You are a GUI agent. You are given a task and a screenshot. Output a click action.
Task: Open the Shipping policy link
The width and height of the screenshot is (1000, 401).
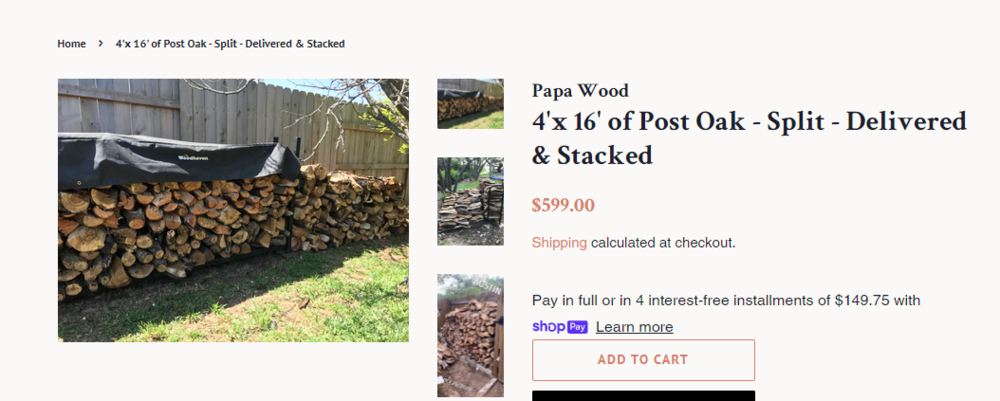[x=559, y=242]
